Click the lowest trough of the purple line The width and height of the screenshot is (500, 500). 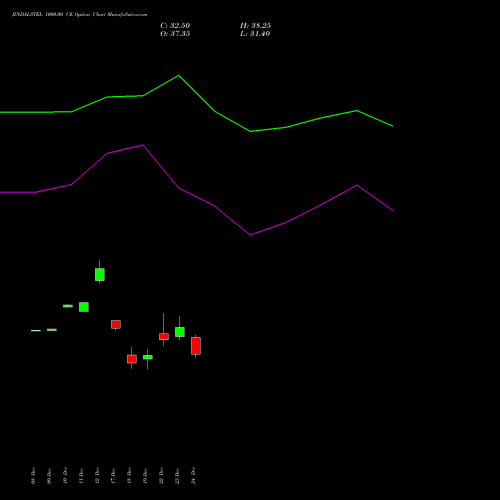click(251, 235)
